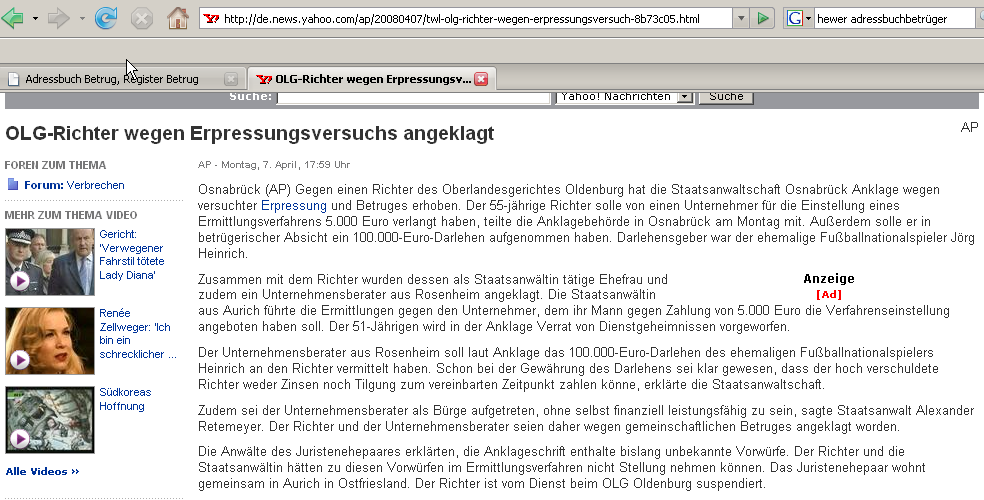Open the Back history dropdown arrow
Screen dimensions: 984x500
pos(35,19)
